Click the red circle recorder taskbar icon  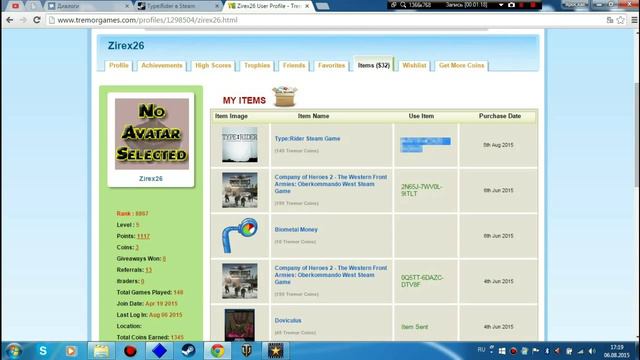pos(130,351)
